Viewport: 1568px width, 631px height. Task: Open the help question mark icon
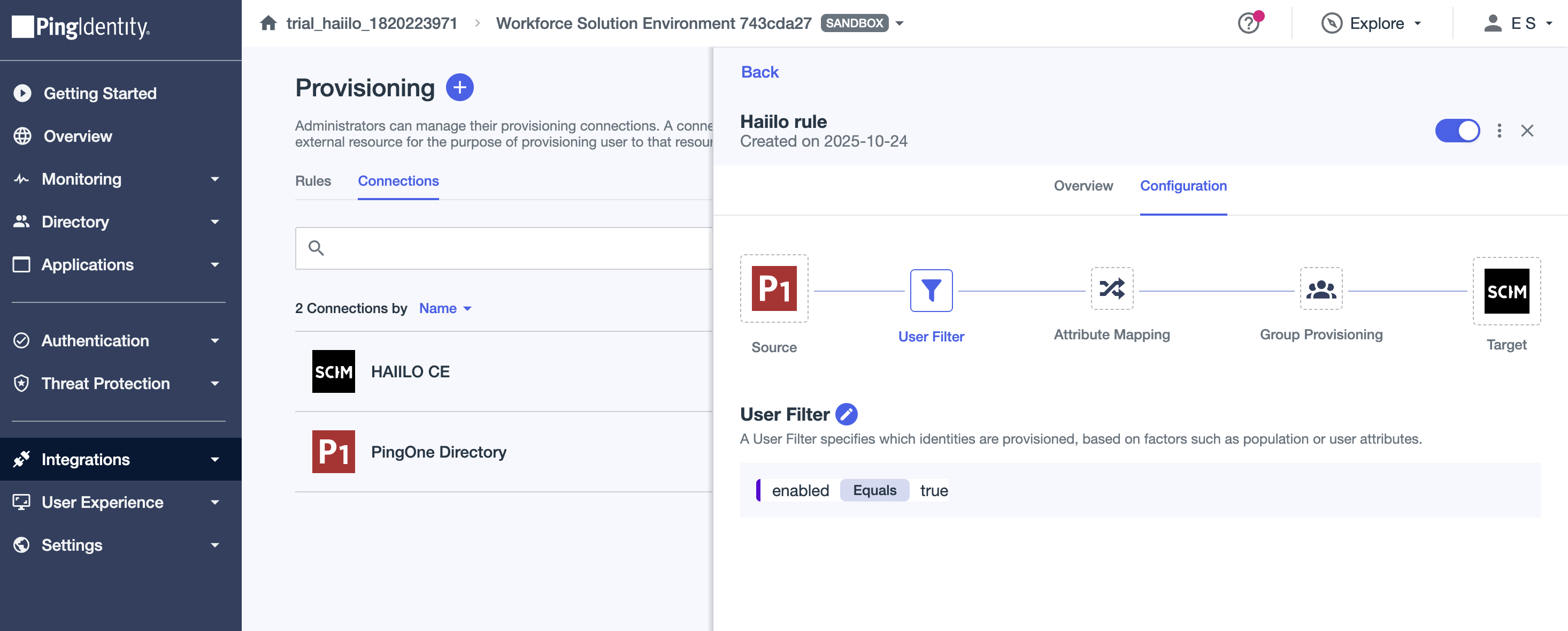1248,24
